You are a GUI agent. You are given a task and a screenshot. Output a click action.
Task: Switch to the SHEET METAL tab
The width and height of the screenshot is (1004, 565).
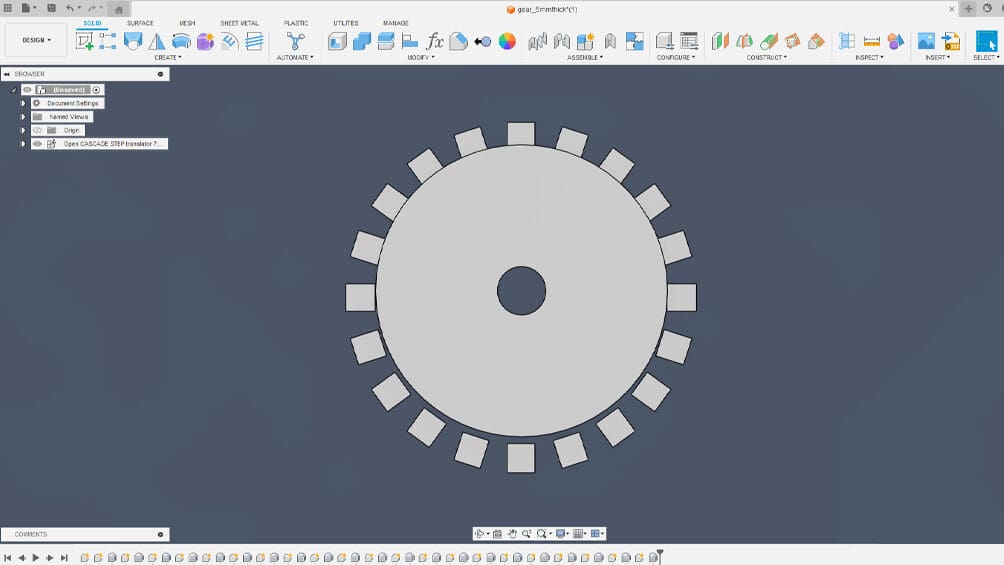pos(239,23)
